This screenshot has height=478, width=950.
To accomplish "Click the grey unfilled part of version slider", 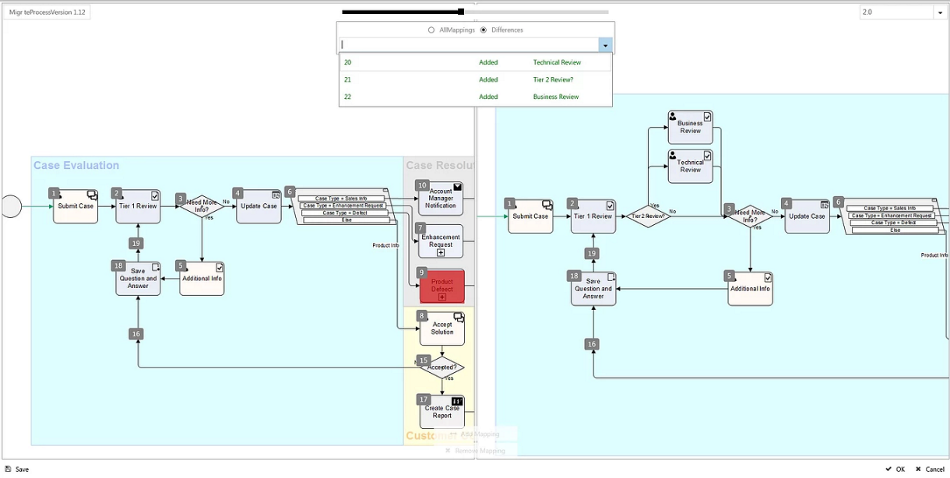I will click(x=536, y=12).
